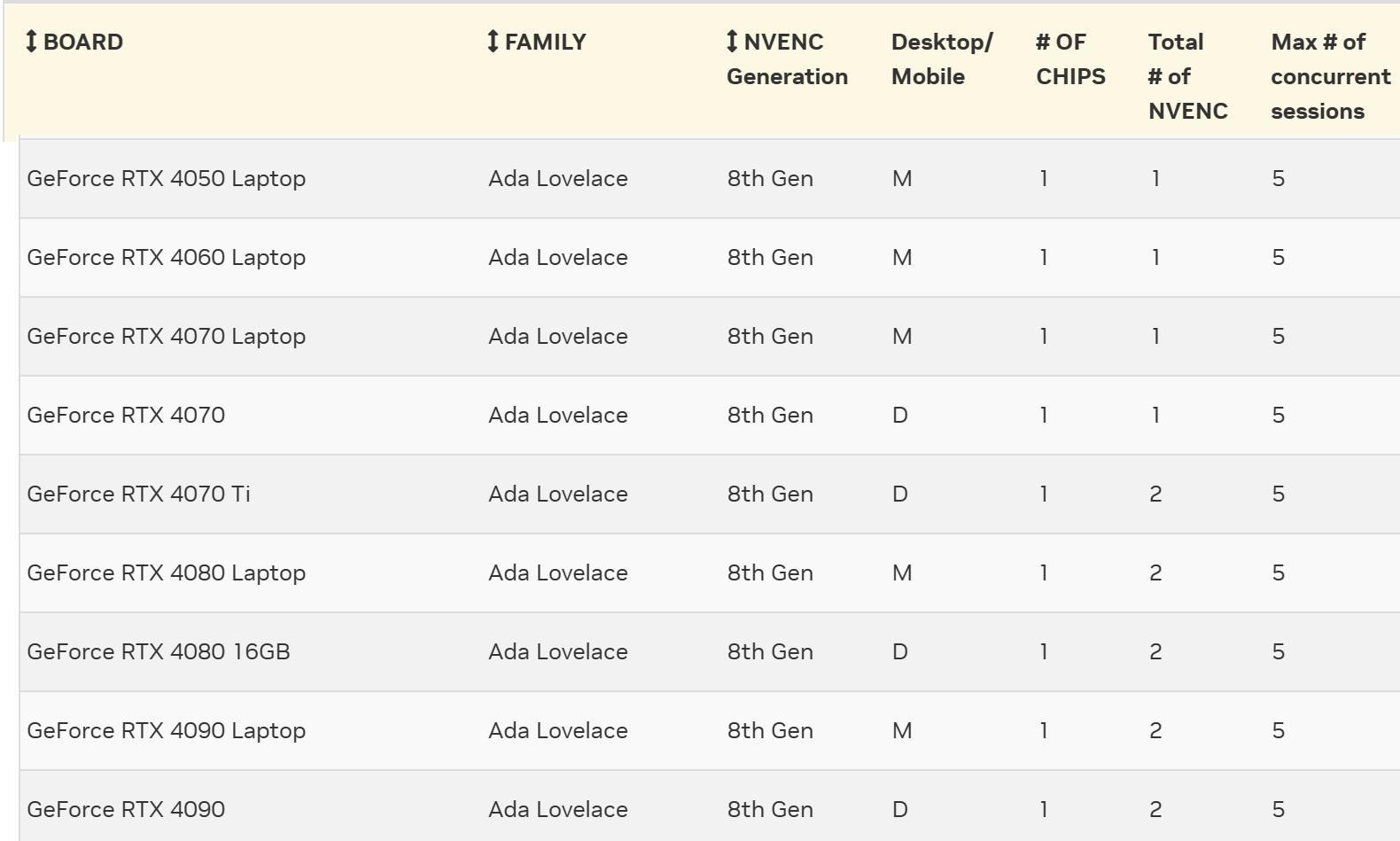Screen dimensions: 1400x841
Task: Click the Total # of NVENC header
Action: [x=1187, y=76]
